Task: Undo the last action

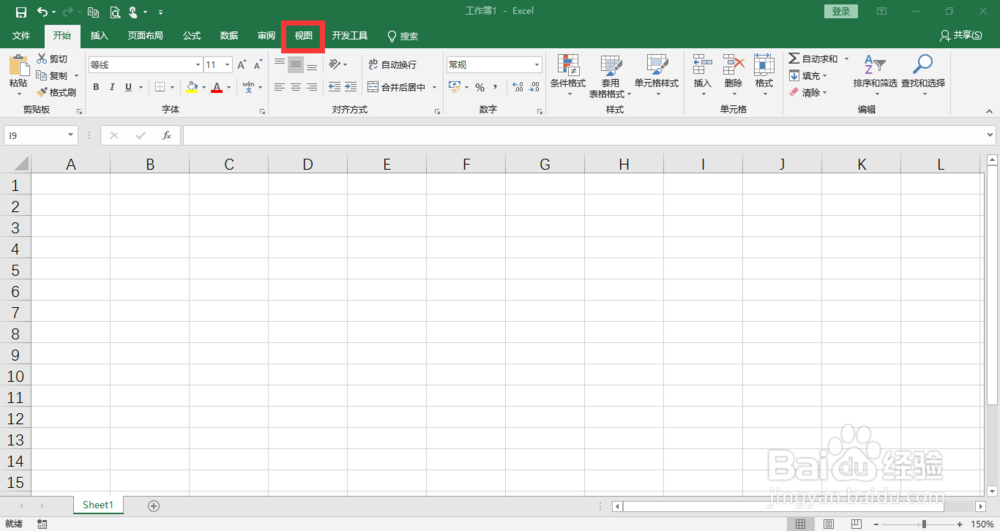Action: pos(42,12)
